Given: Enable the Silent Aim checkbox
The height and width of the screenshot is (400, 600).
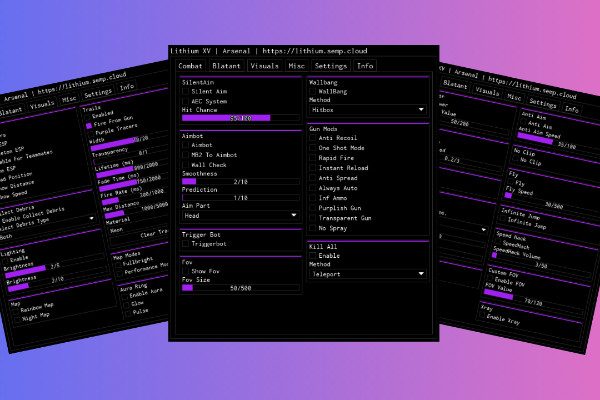Looking at the screenshot, I should point(186,91).
